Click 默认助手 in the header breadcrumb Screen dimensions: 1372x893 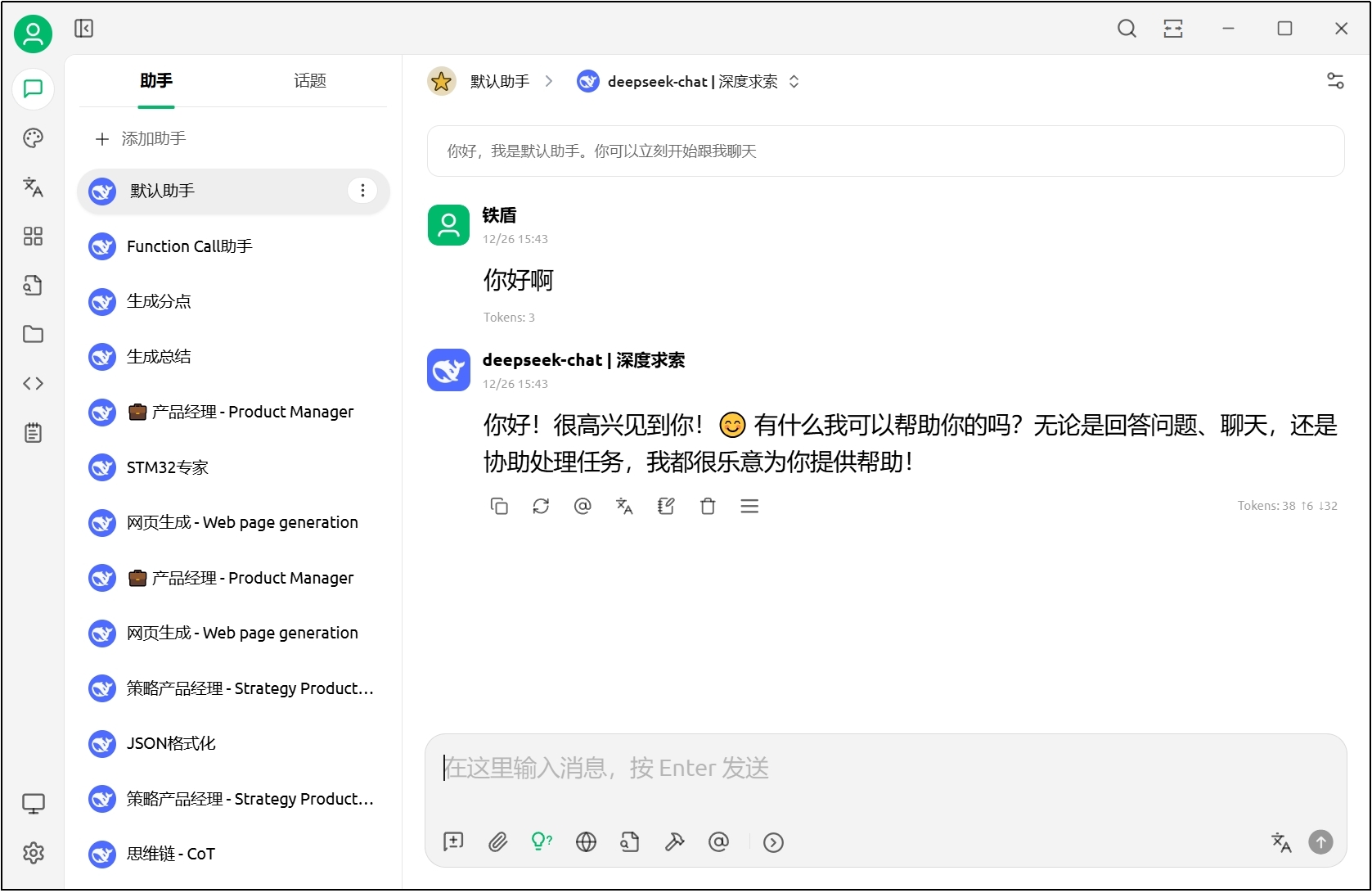(500, 82)
